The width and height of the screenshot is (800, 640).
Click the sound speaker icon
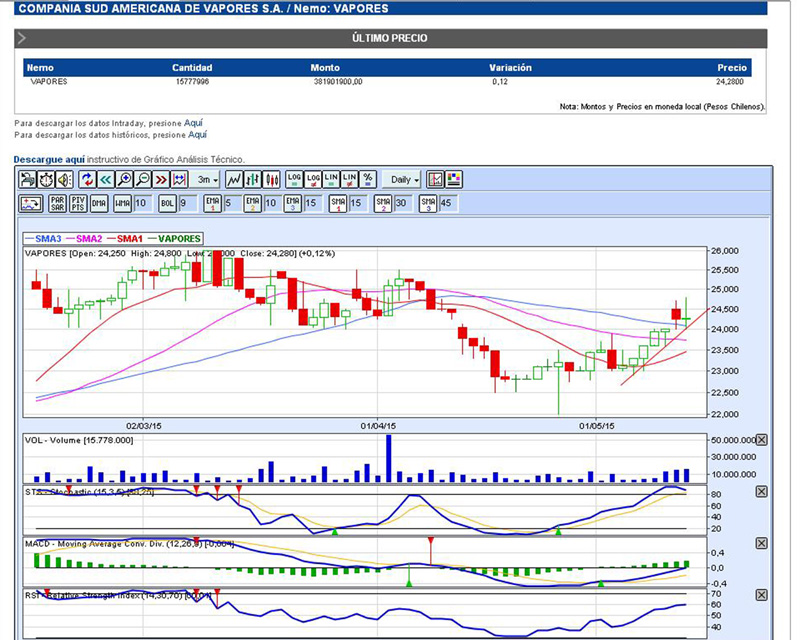pos(64,180)
